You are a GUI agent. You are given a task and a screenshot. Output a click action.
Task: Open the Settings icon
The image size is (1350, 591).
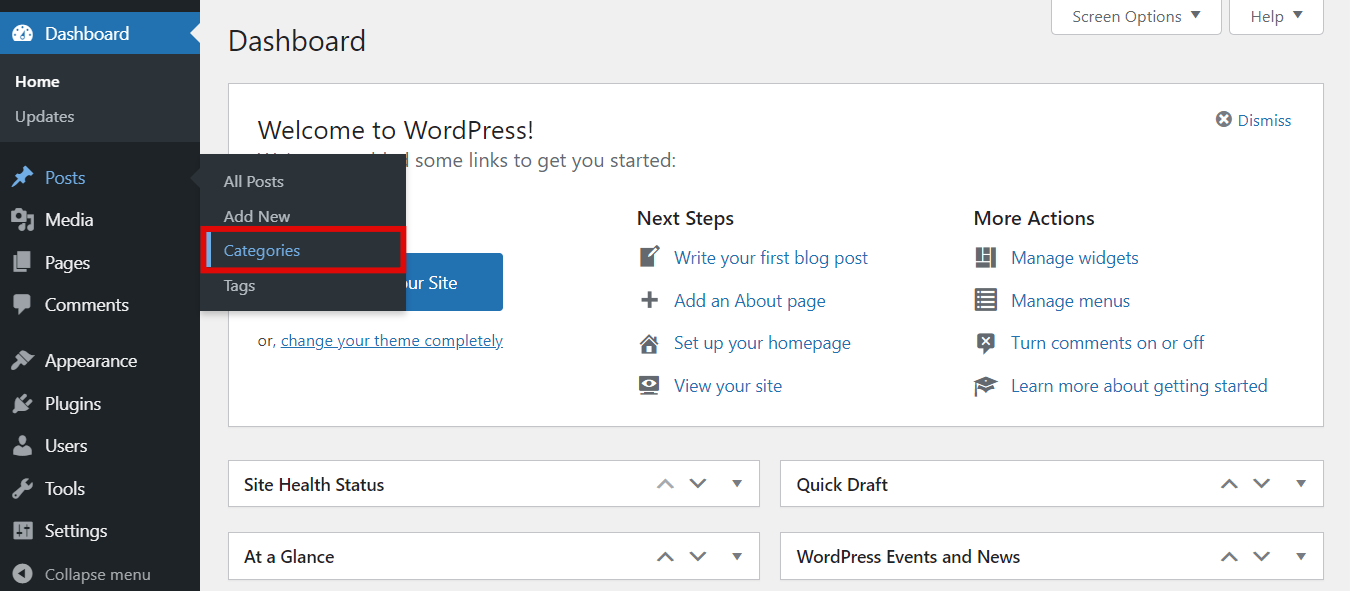pyautogui.click(x=24, y=530)
